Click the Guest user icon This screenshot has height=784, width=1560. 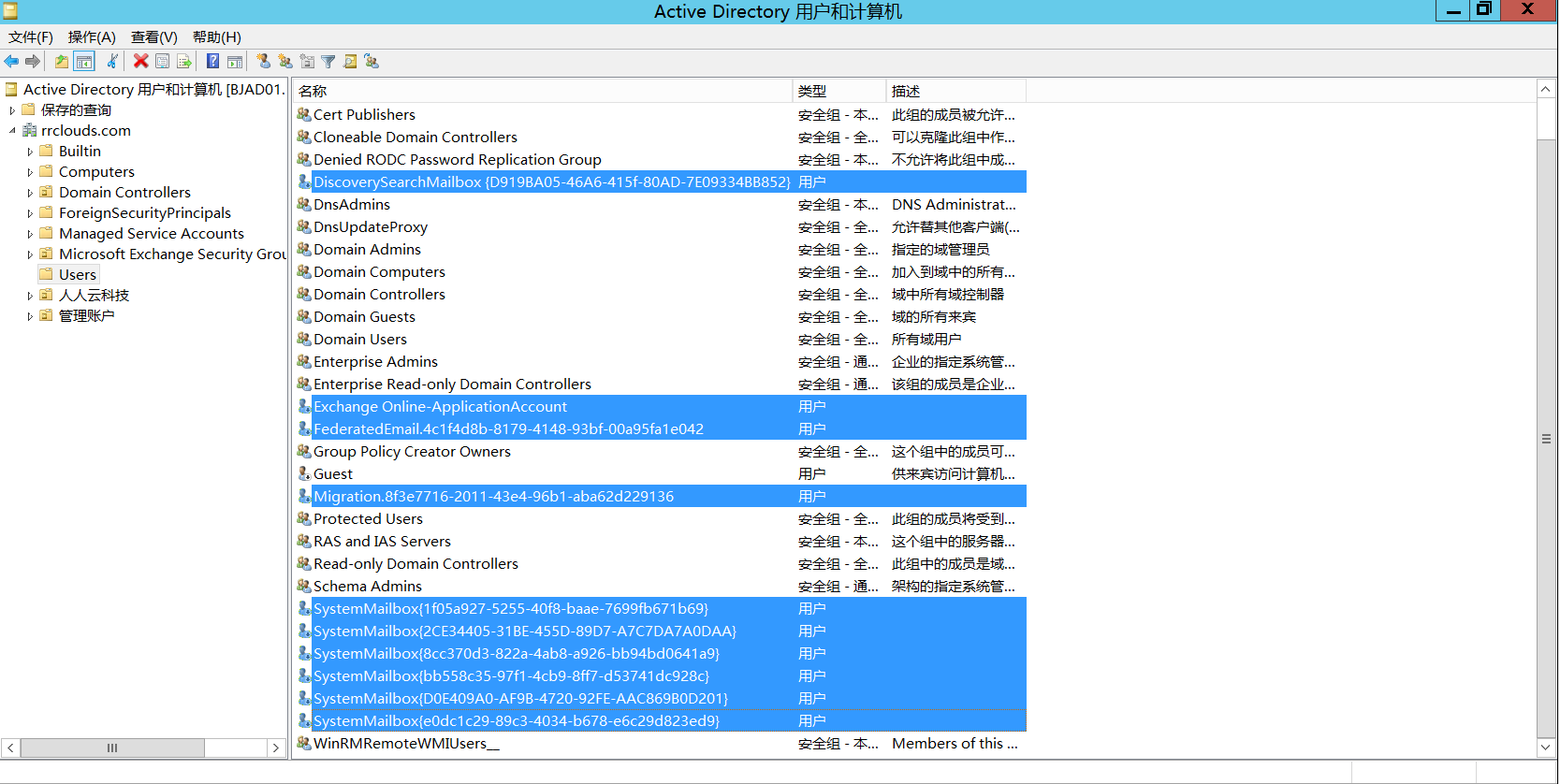pos(304,473)
